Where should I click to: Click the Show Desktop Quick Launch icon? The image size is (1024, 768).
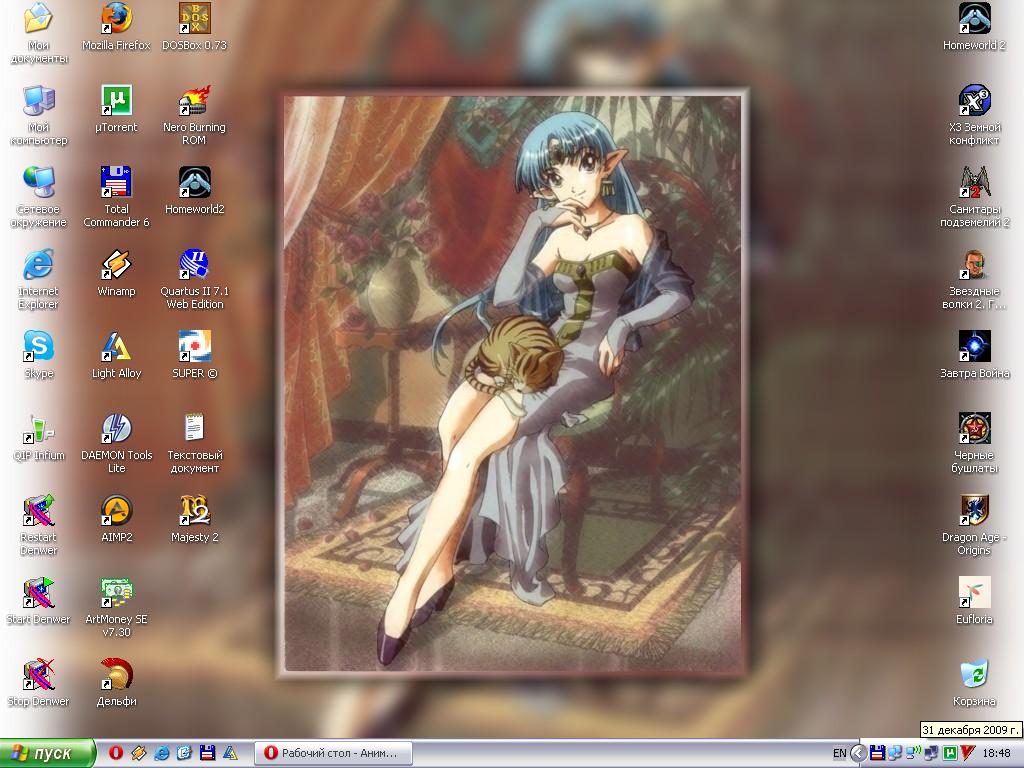click(184, 754)
